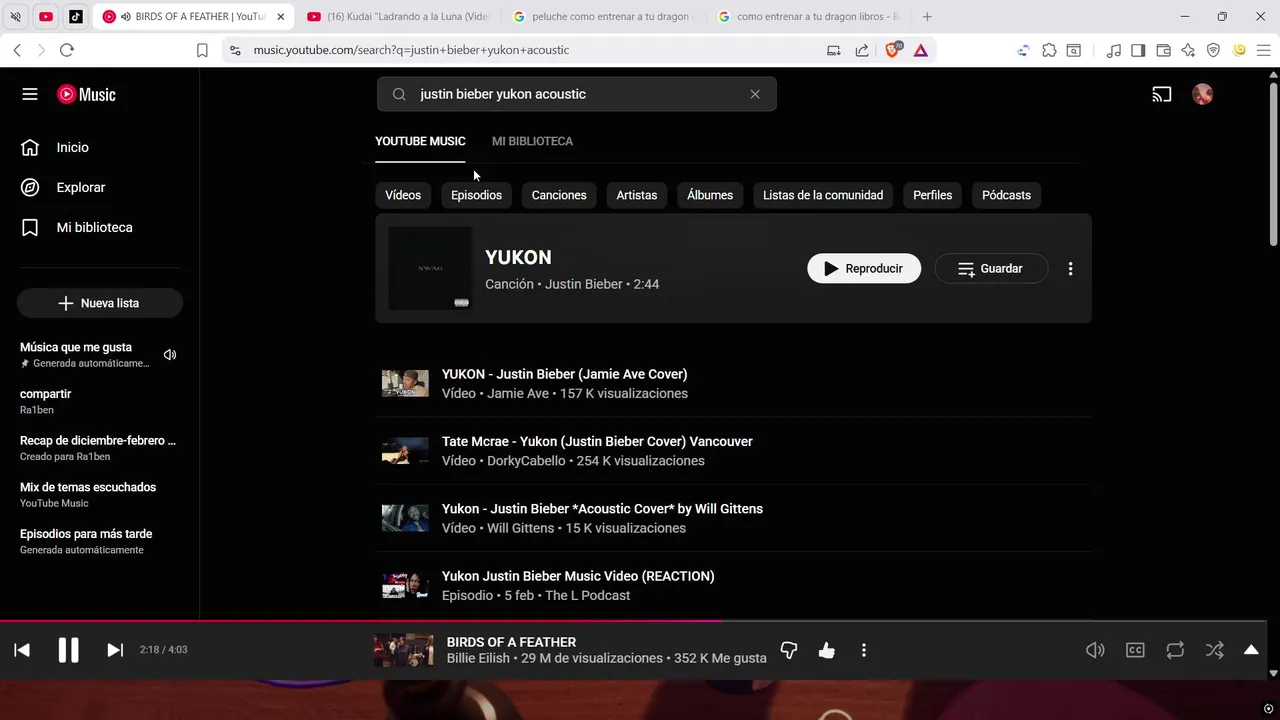Open the Música que me gusta playlist

86,354
